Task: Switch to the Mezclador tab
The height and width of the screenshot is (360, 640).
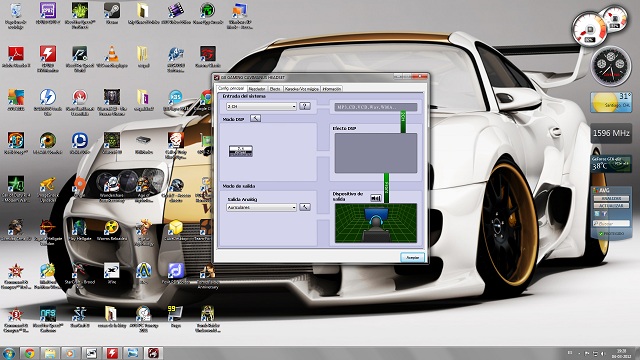Action: coord(257,89)
